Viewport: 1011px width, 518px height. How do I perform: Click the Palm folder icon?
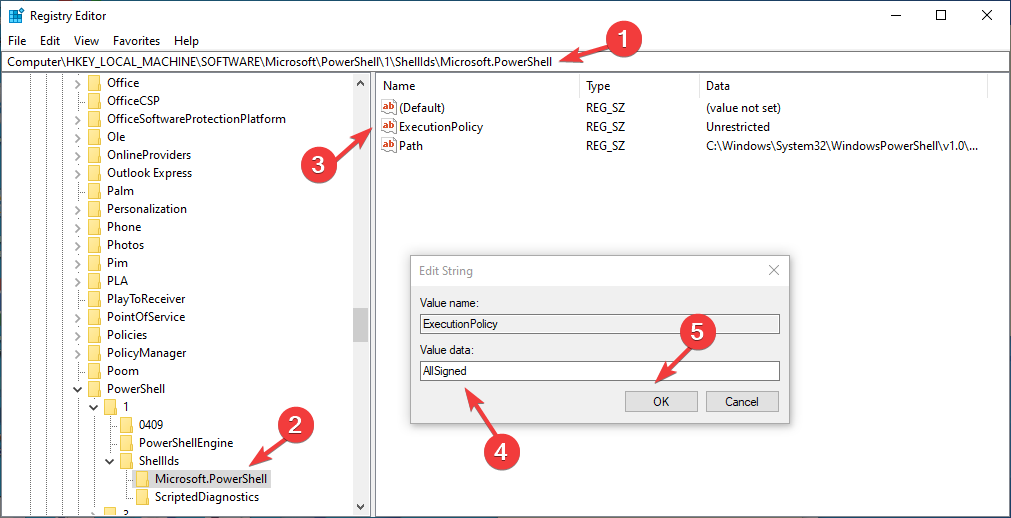pos(95,192)
